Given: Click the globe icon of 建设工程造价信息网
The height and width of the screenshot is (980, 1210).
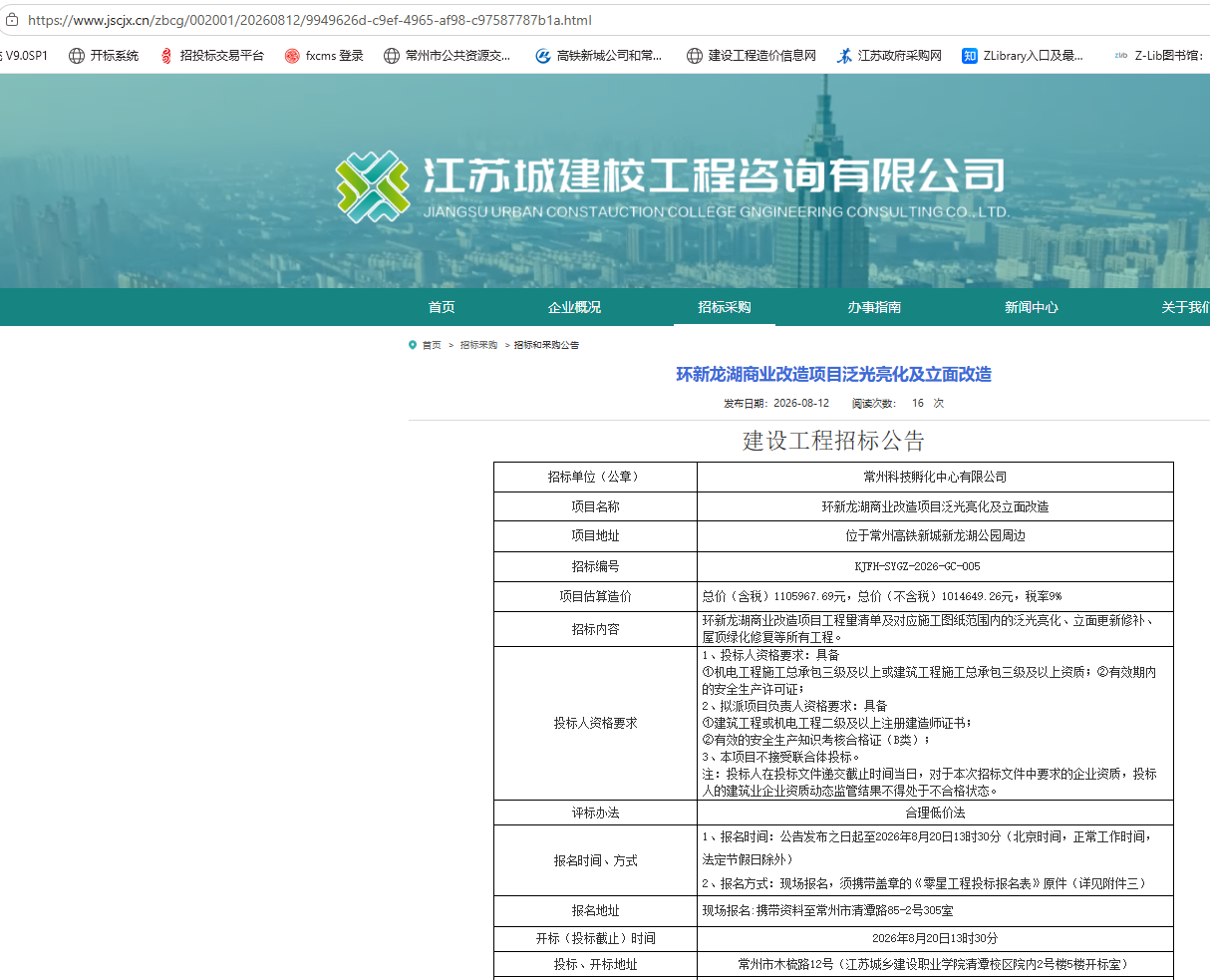Looking at the screenshot, I should [x=695, y=56].
